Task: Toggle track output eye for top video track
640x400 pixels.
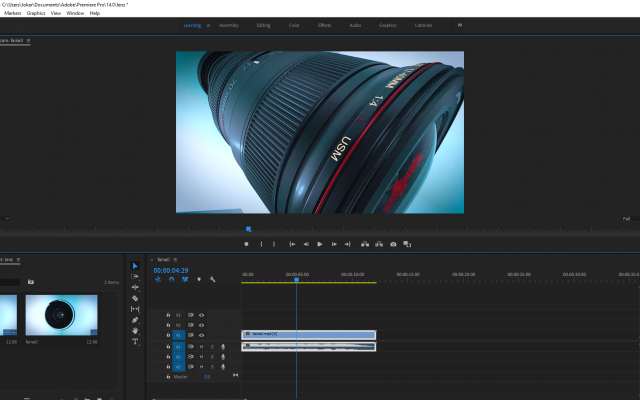Action: click(201, 315)
